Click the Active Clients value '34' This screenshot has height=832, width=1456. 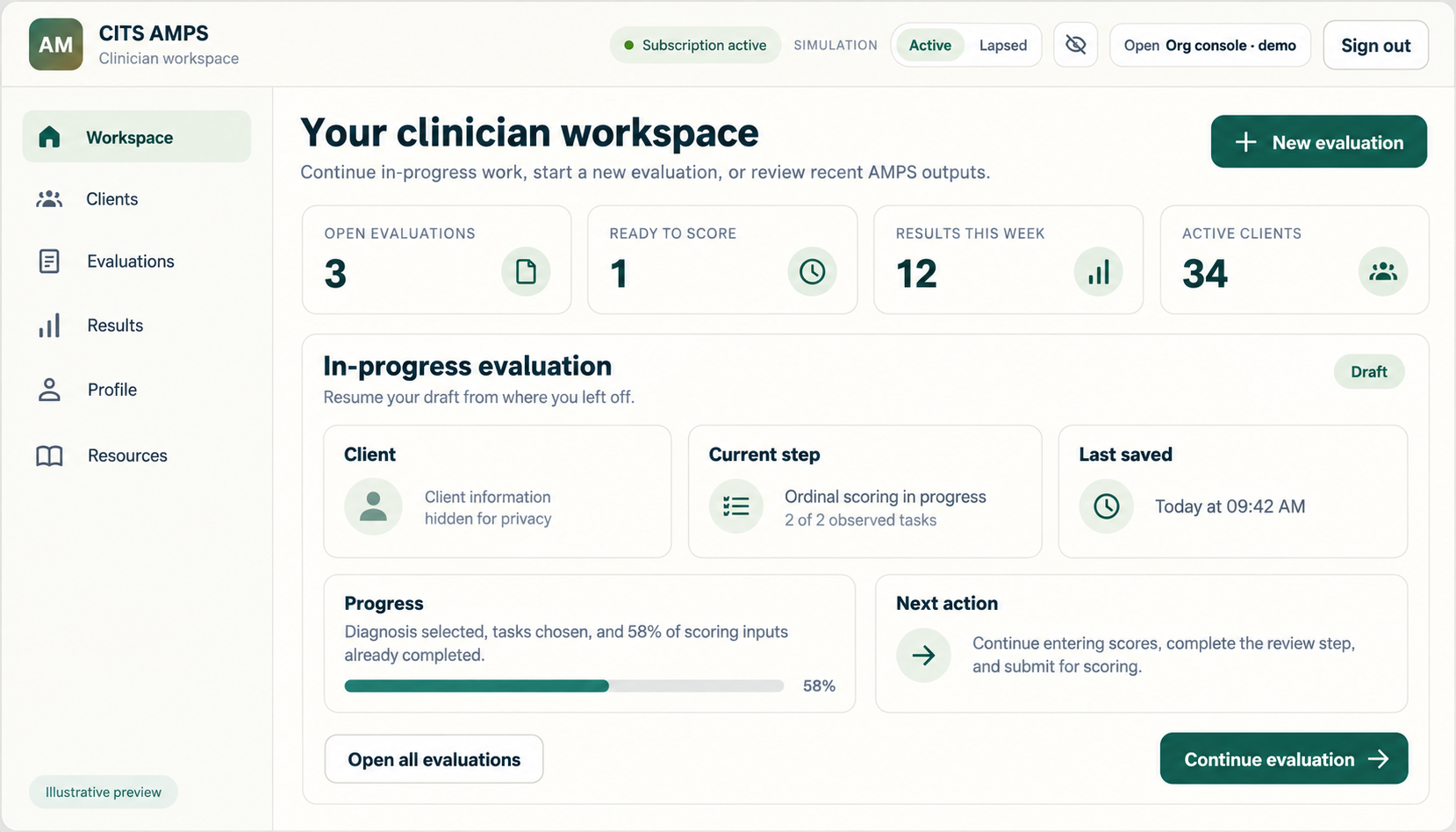pyautogui.click(x=1205, y=274)
